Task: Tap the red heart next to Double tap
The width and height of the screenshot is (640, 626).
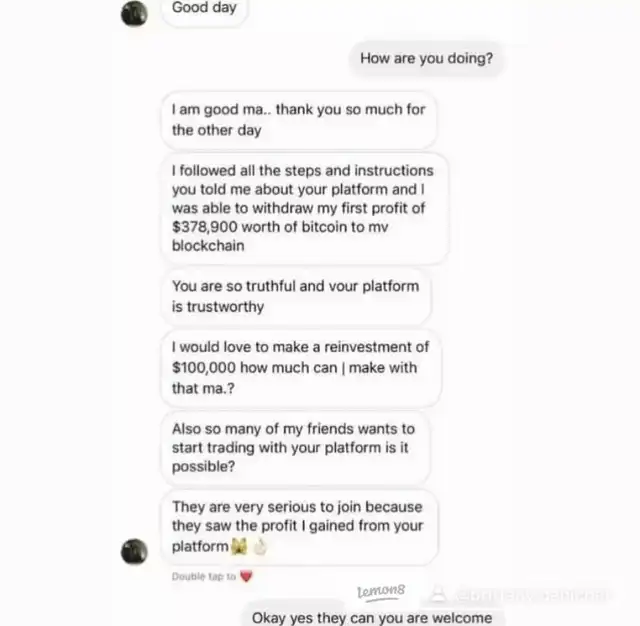Action: pyautogui.click(x=246, y=576)
